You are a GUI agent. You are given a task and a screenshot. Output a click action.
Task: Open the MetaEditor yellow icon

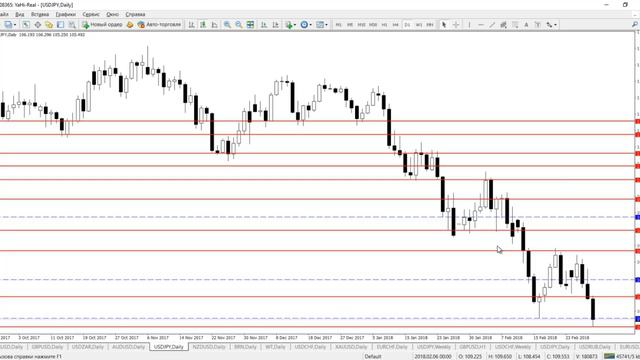coord(130,25)
